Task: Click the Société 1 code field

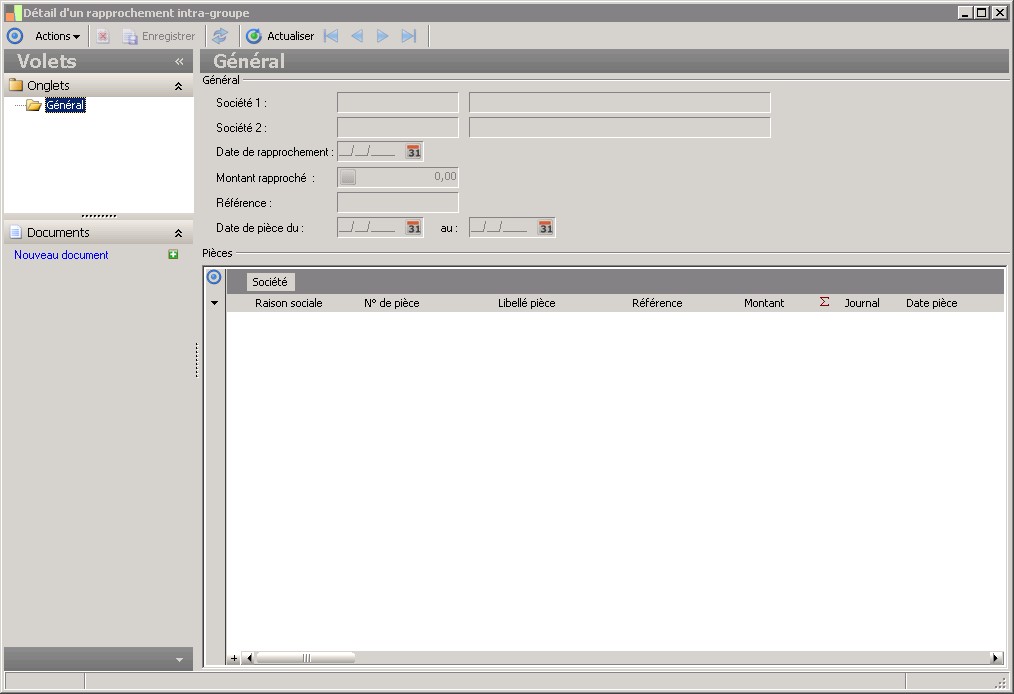Action: tap(398, 102)
